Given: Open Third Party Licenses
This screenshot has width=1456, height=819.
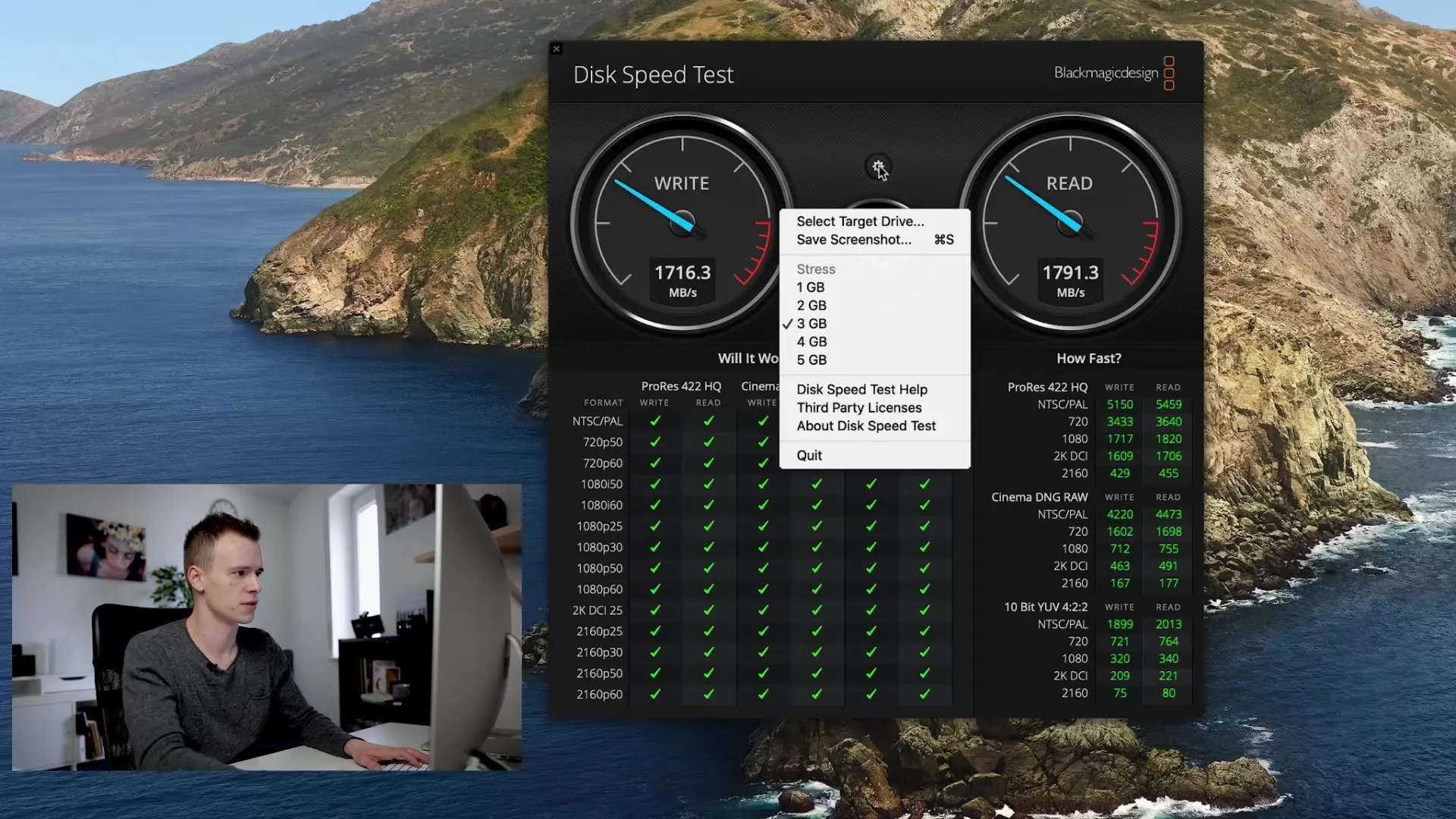Looking at the screenshot, I should click(x=874, y=407).
